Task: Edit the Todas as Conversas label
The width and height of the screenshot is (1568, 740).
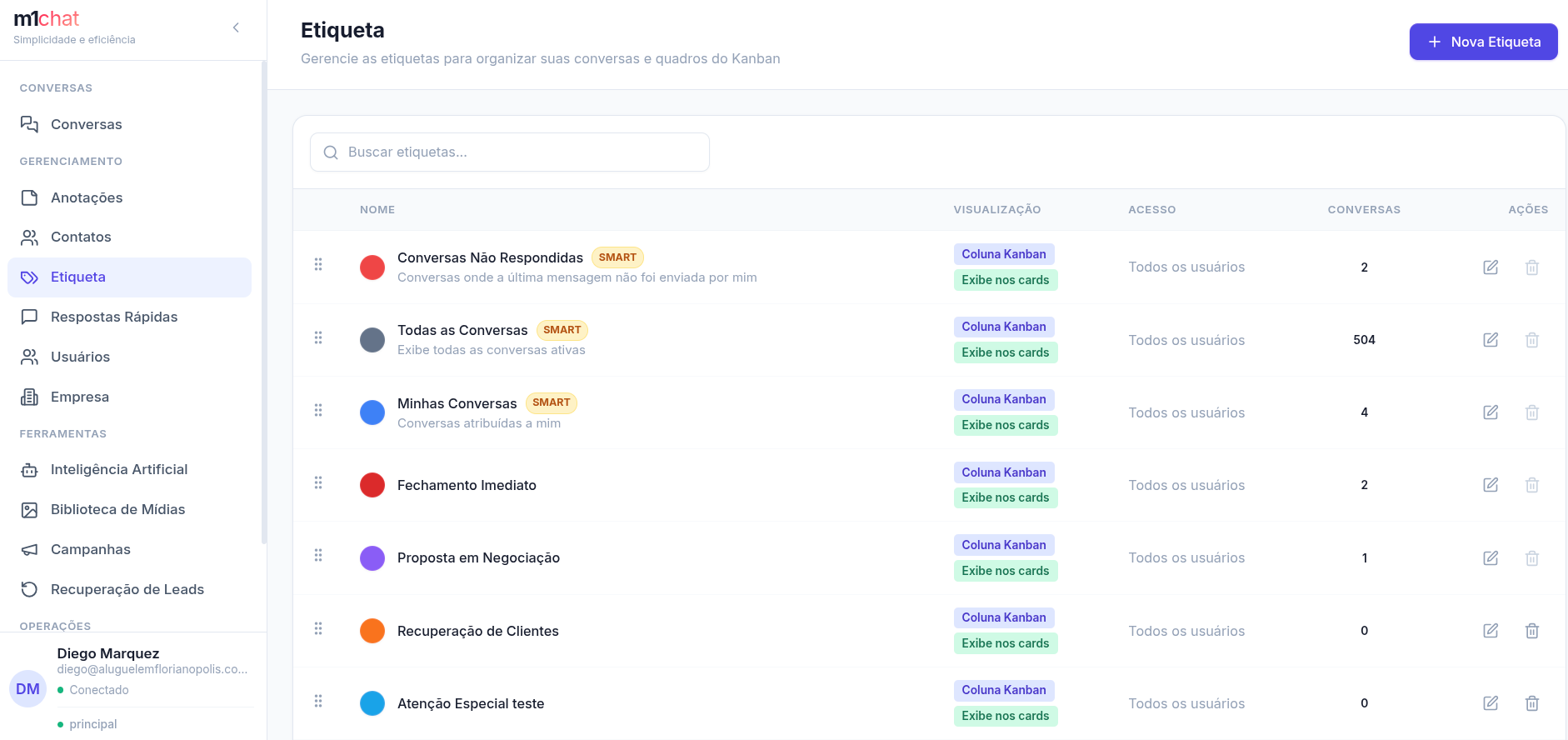Action: [1491, 340]
